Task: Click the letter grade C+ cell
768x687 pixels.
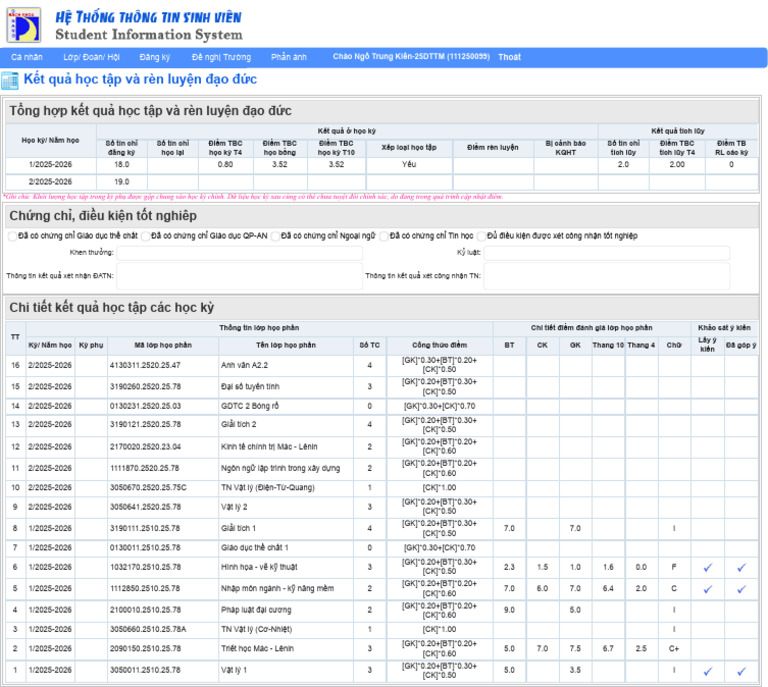Action: [674, 649]
